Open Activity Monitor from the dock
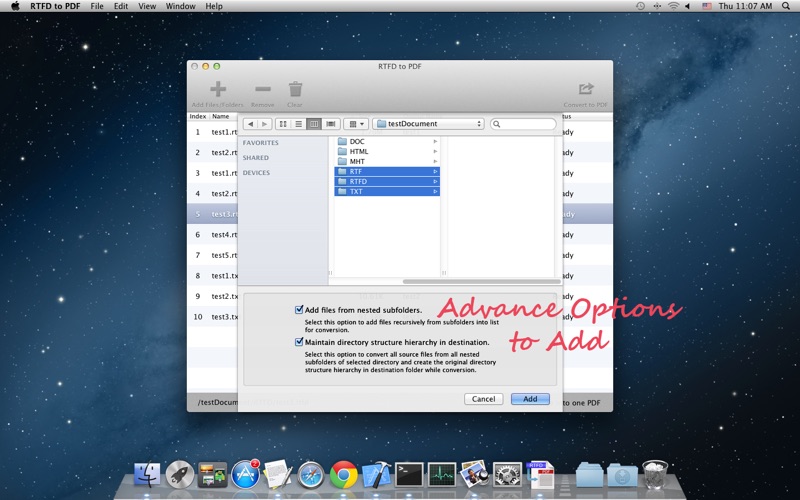The height and width of the screenshot is (500, 800). point(442,475)
